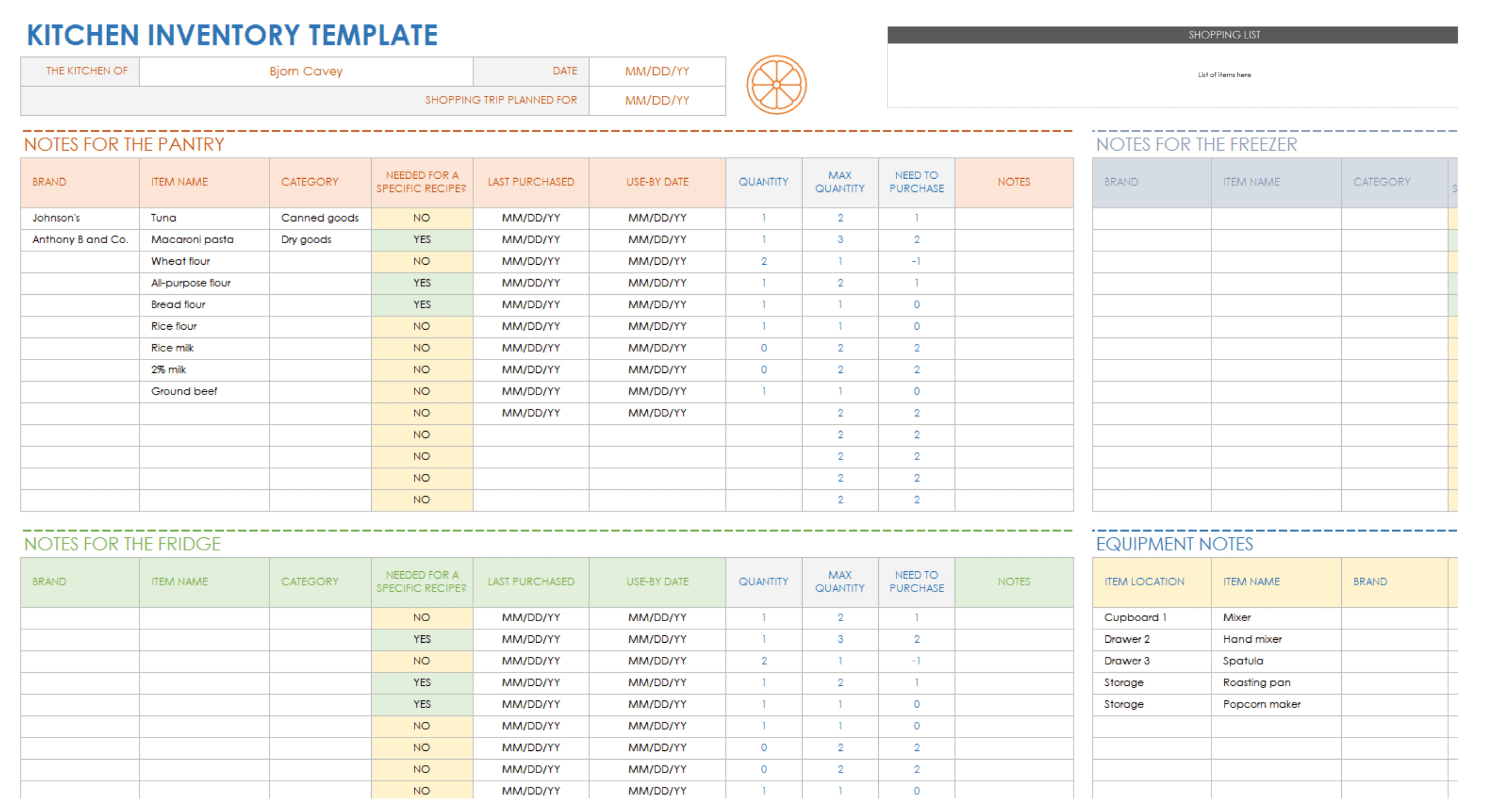
Task: Toggle Tuna's recipe cell from NO to YES
Action: [x=421, y=218]
